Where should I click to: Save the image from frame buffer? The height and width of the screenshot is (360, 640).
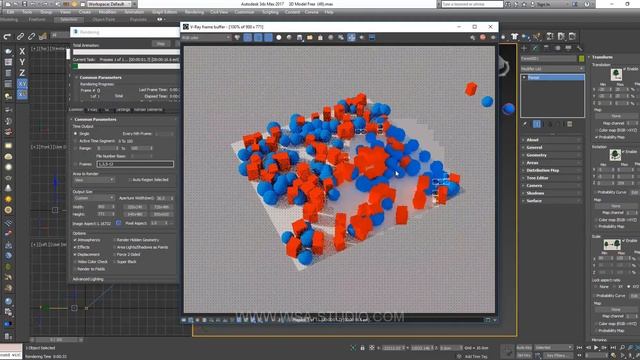[300, 38]
